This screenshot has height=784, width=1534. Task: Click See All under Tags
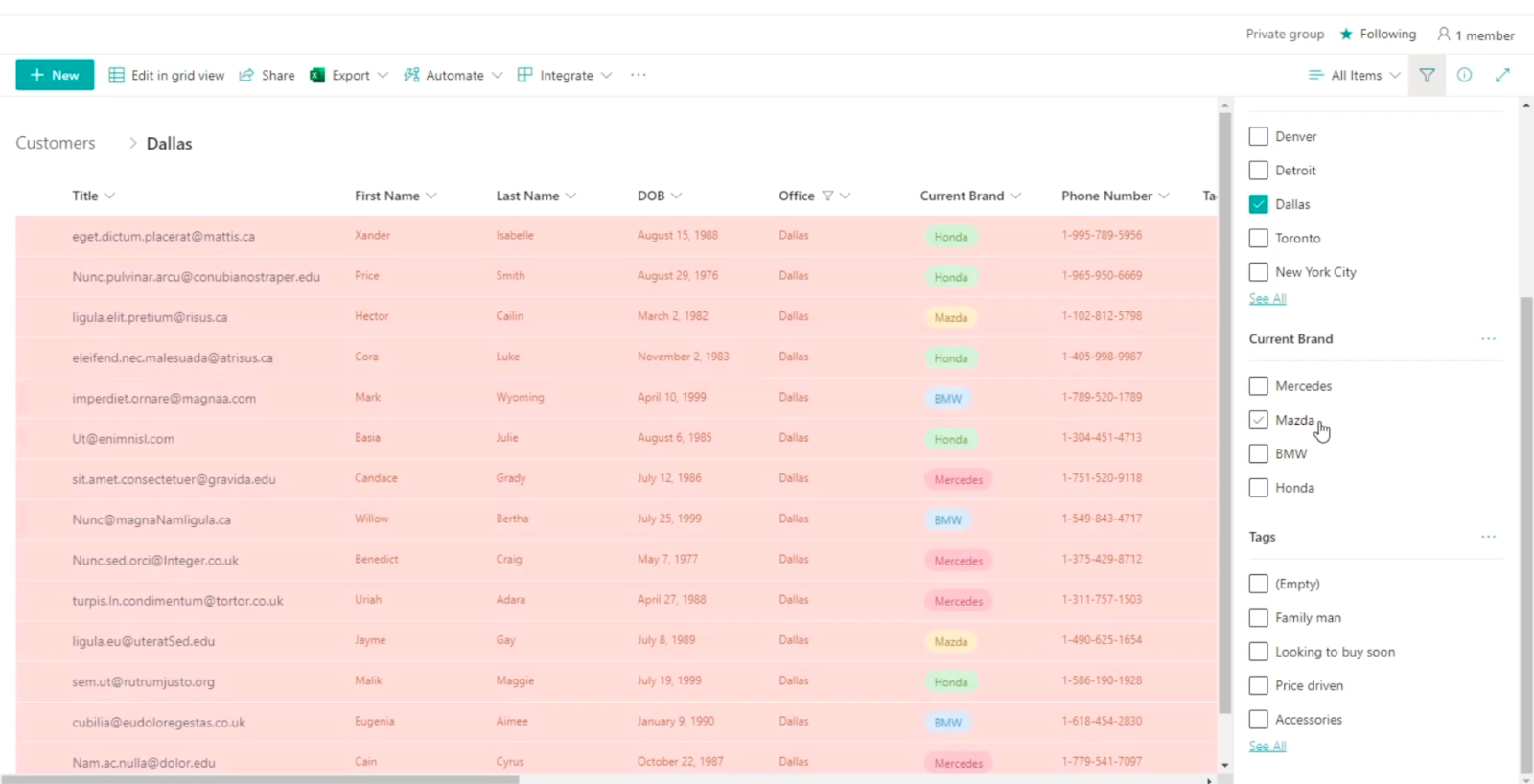tap(1267, 746)
